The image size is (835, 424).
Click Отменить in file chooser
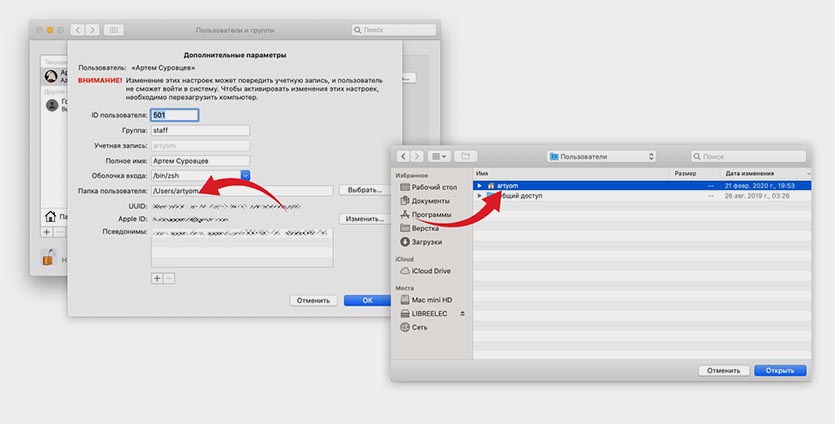tap(724, 371)
